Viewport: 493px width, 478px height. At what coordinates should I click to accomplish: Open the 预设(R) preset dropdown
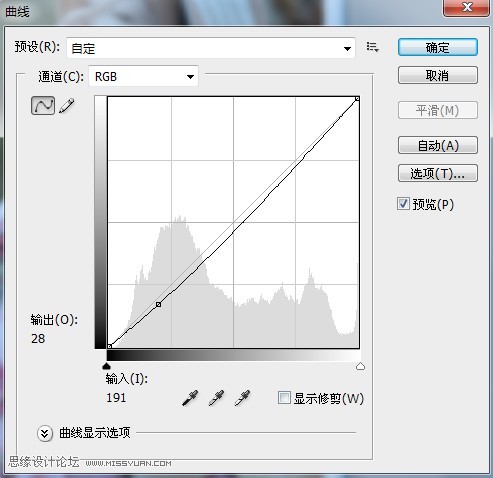211,48
